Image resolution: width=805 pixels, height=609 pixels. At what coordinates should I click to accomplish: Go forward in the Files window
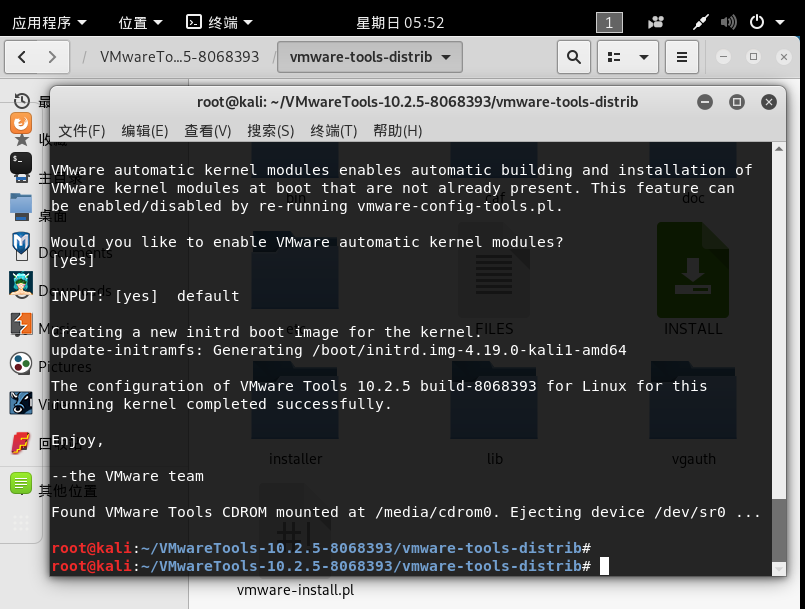[52, 56]
